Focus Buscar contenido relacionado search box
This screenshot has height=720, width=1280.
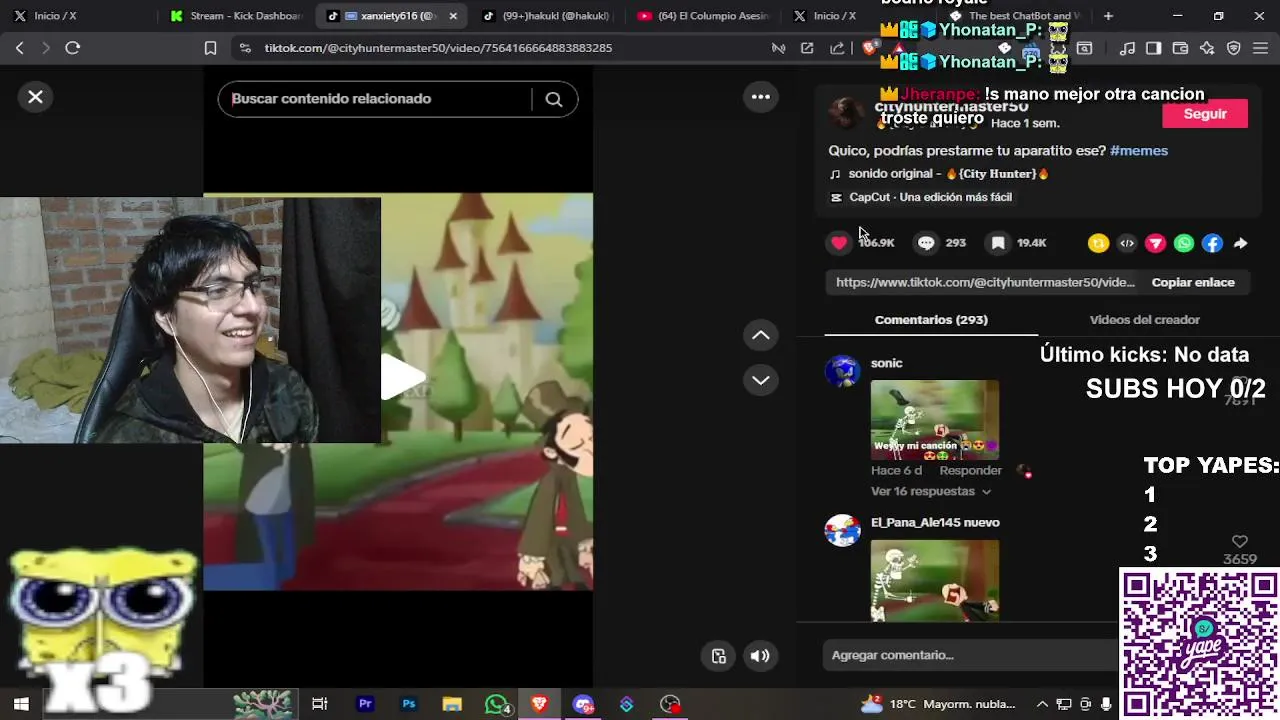[380, 99]
